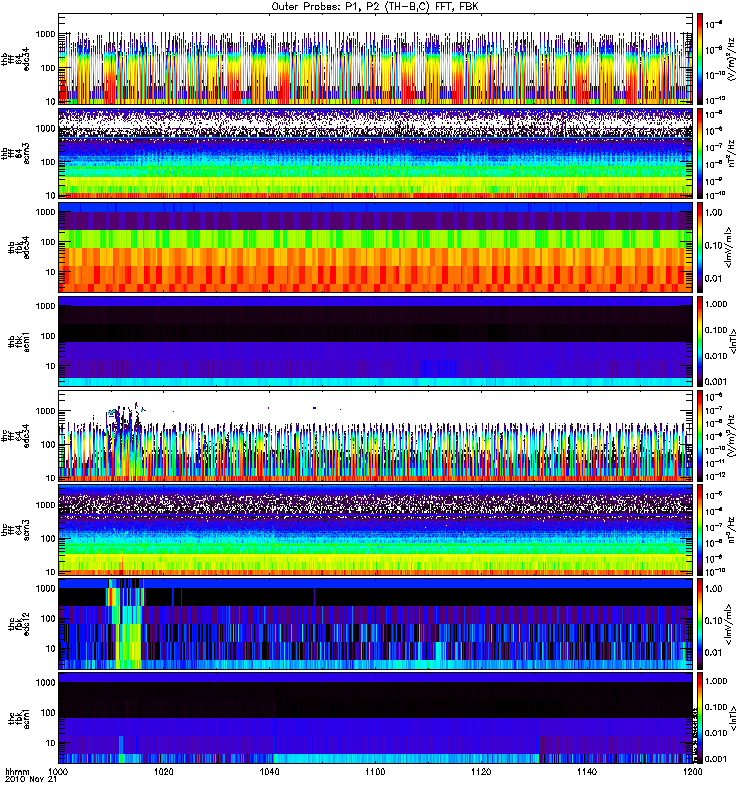
Task: Click the 'hhmm' time axis unit label
Action: tap(17, 771)
